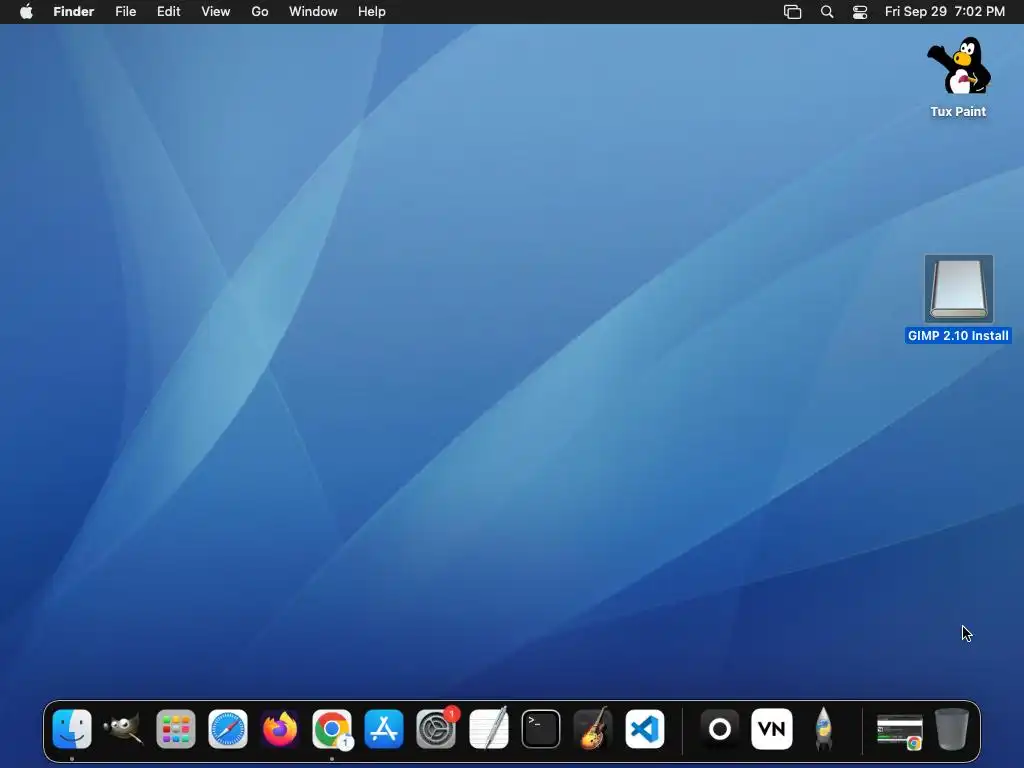
Task: Click the GIMP 2.10 Install label
Action: [958, 336]
